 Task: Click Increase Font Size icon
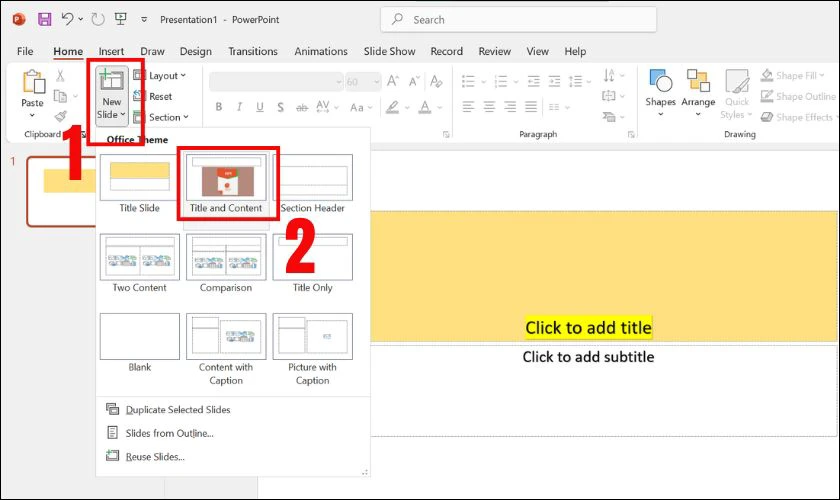click(393, 81)
